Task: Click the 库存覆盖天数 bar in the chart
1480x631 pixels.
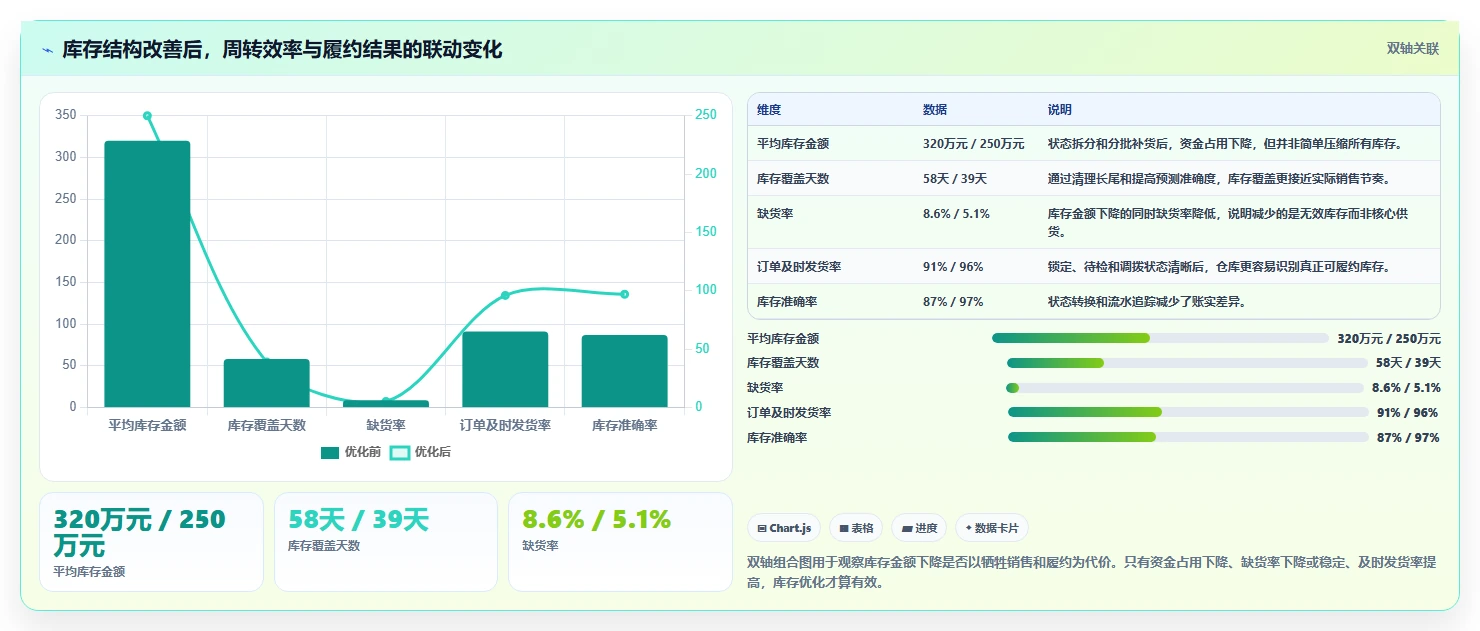Action: 266,383
